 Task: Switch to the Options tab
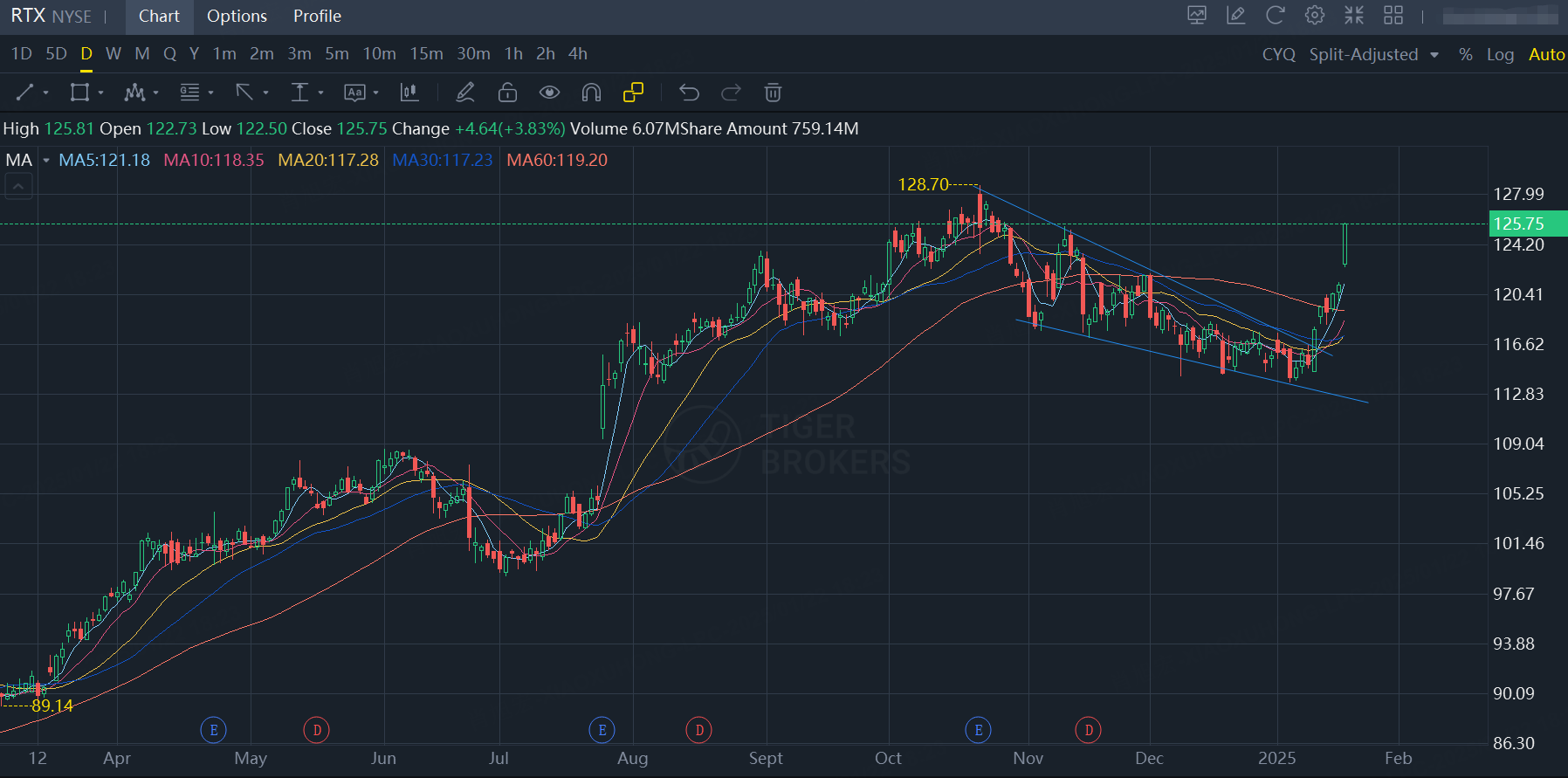tap(237, 17)
